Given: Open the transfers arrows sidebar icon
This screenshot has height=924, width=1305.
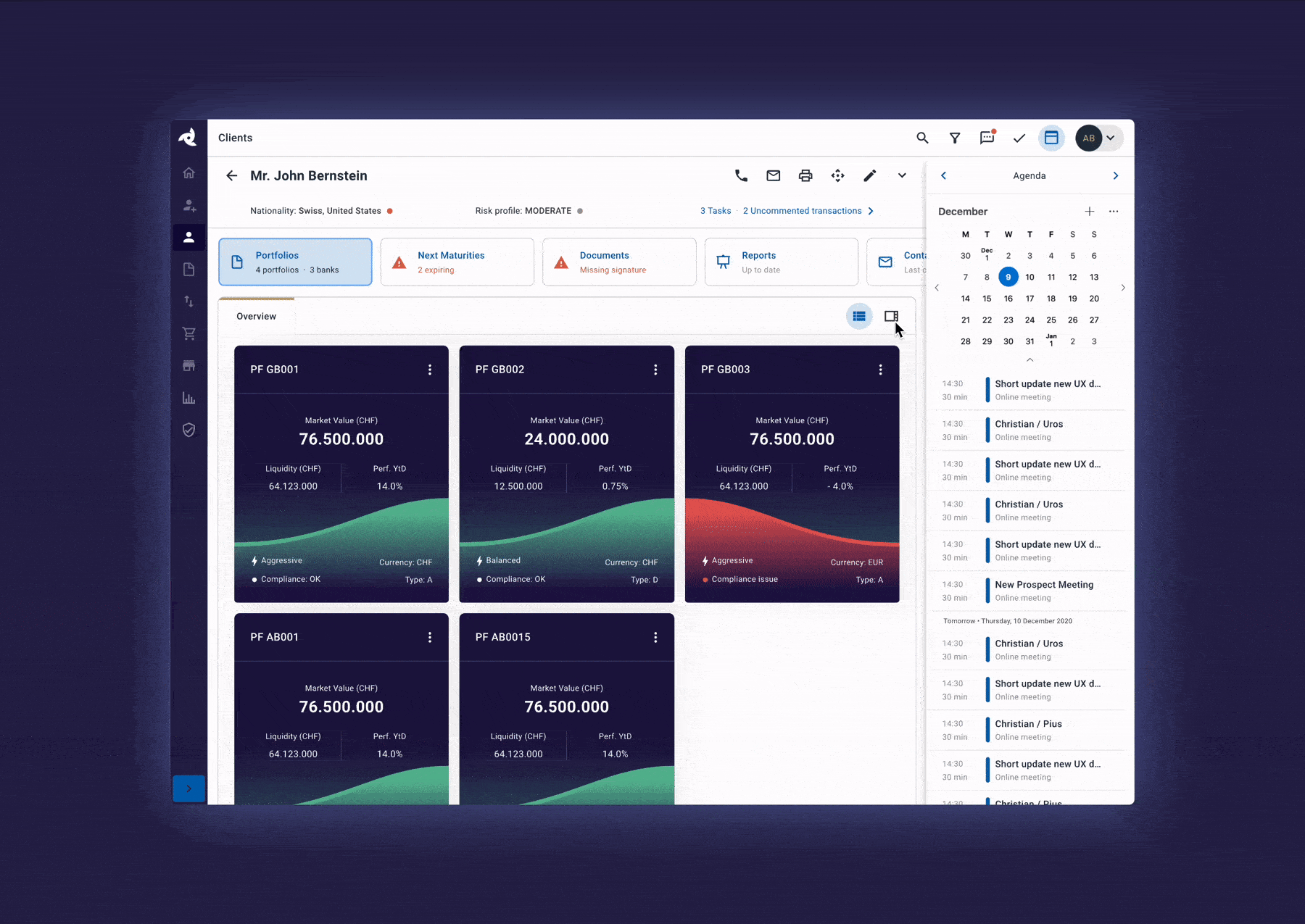Looking at the screenshot, I should [188, 301].
